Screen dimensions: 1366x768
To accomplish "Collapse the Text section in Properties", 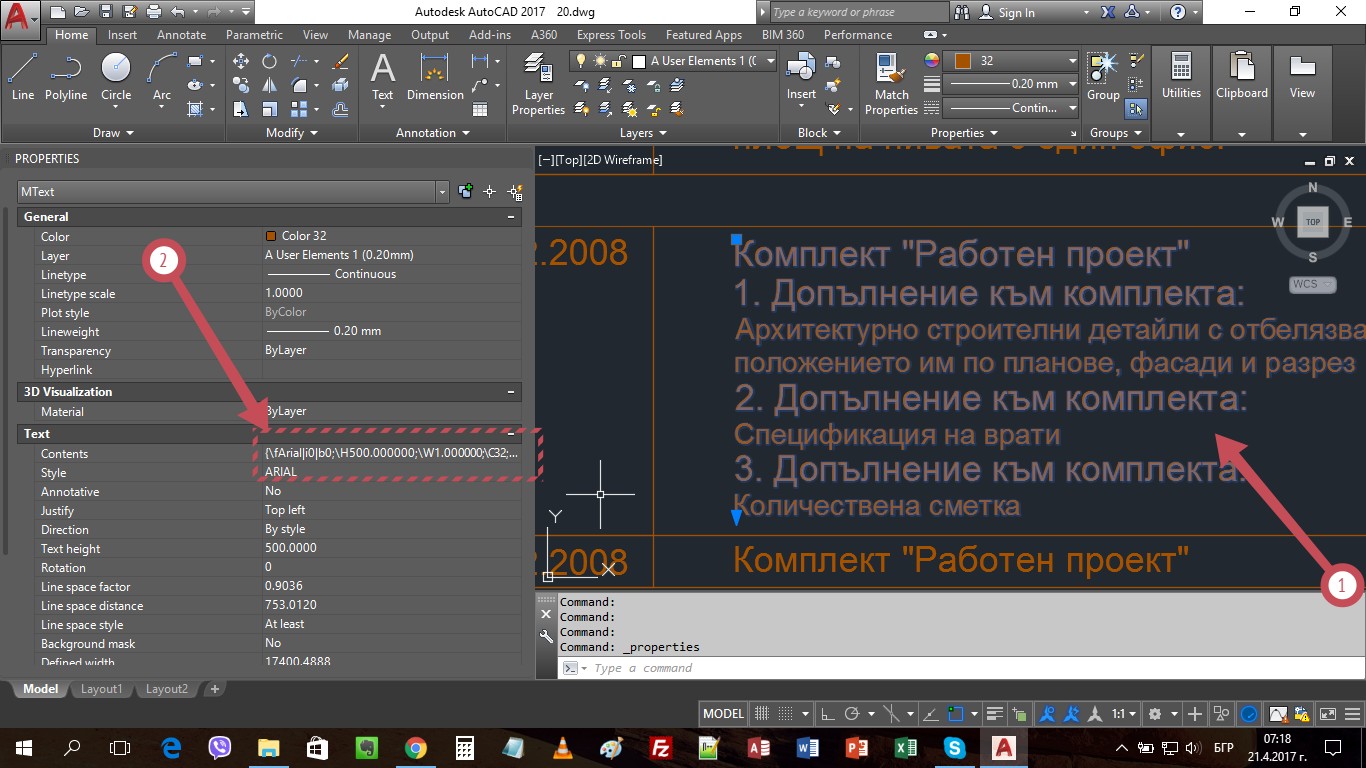I will tap(511, 434).
